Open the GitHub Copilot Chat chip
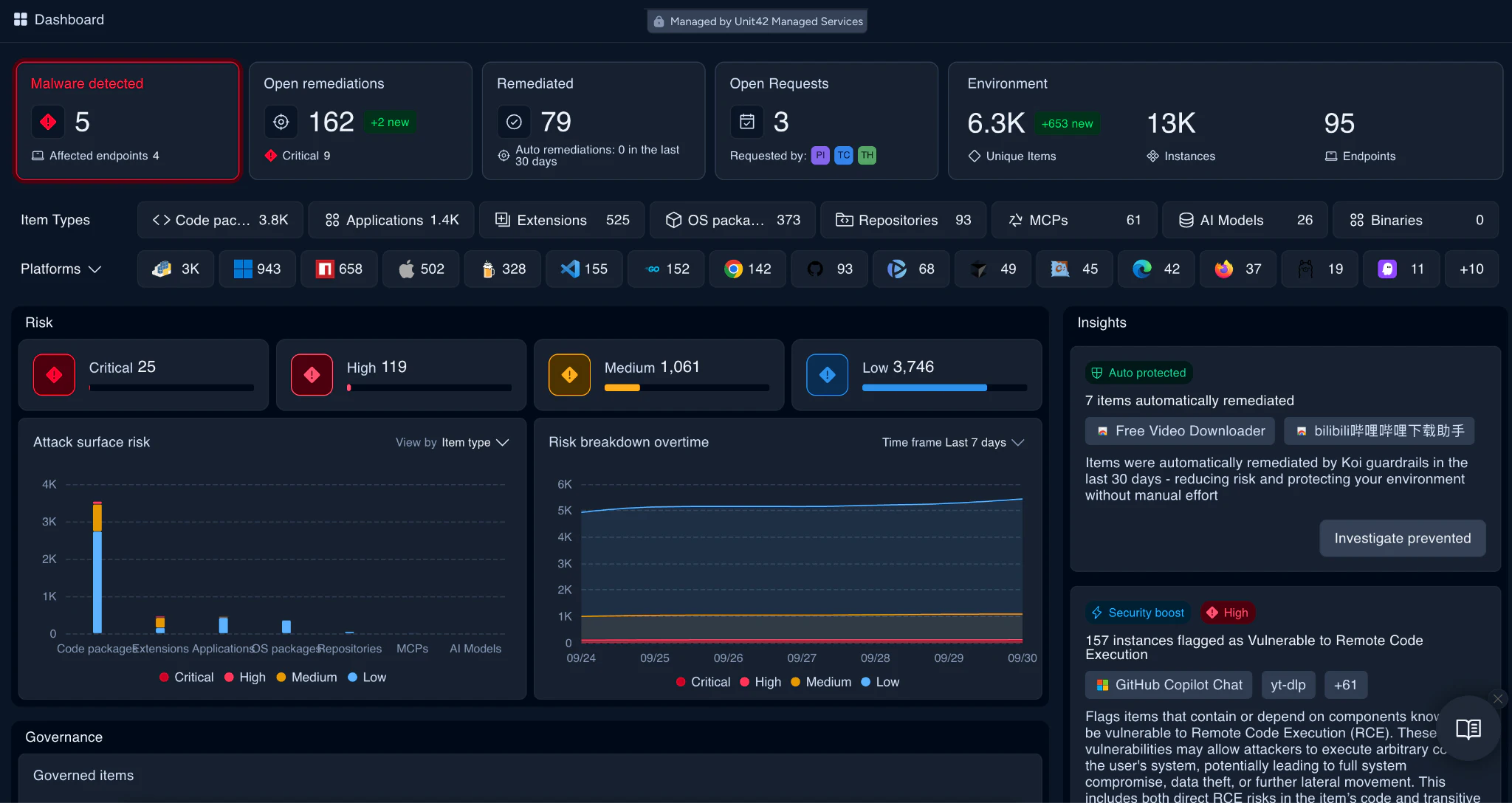This screenshot has height=803, width=1512. click(x=1169, y=685)
